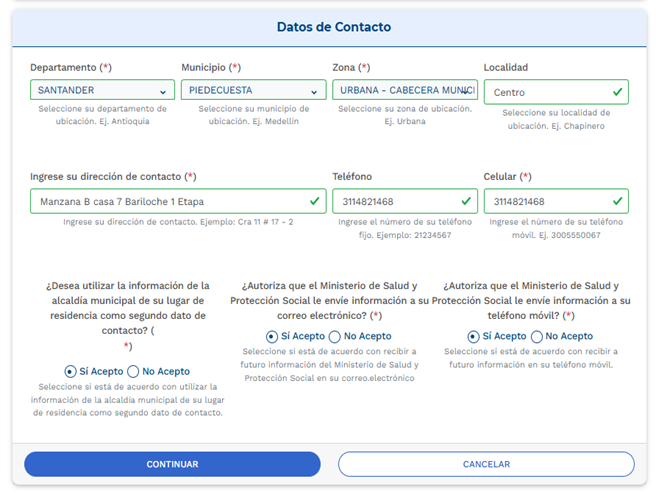Click the Localidad label
Screen dimensions: 656x494
pyautogui.click(x=506, y=67)
